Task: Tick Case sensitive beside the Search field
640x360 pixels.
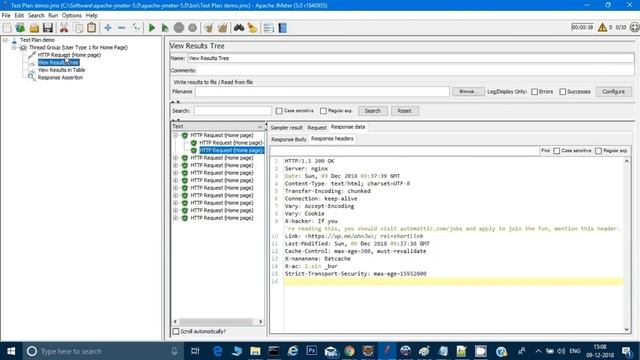Action: [279, 111]
